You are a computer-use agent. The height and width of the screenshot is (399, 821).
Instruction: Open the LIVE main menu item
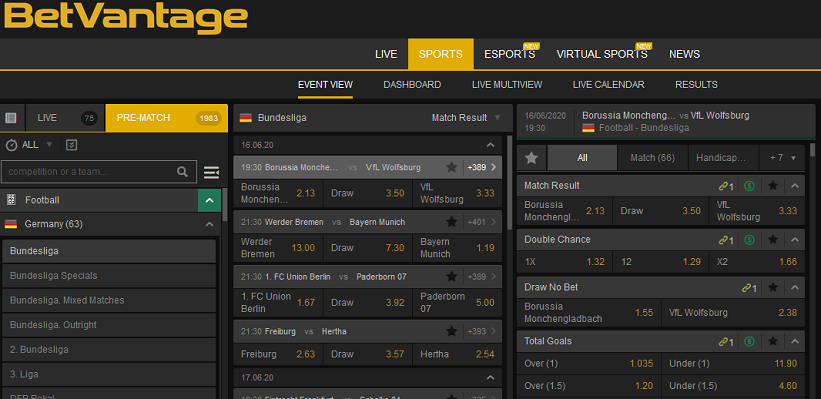point(386,54)
